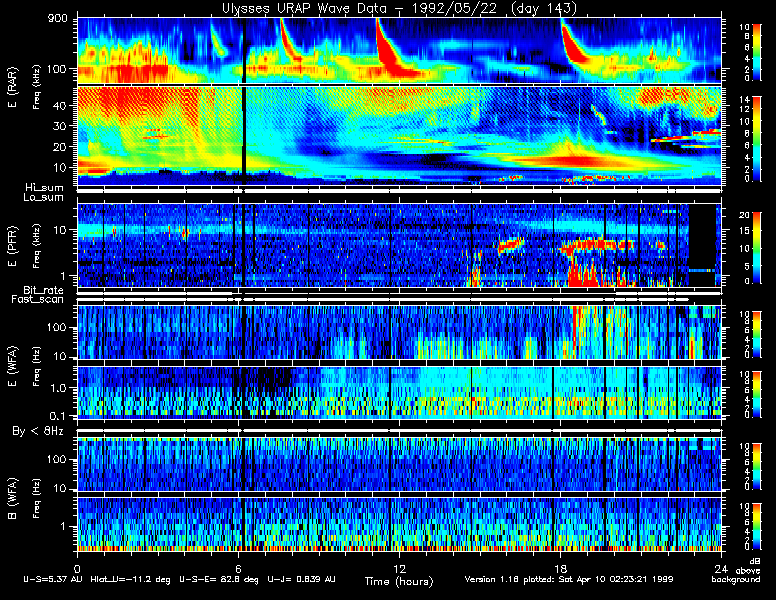
Task: Select the 'Bit_rate' status label
Action: (x=44, y=290)
